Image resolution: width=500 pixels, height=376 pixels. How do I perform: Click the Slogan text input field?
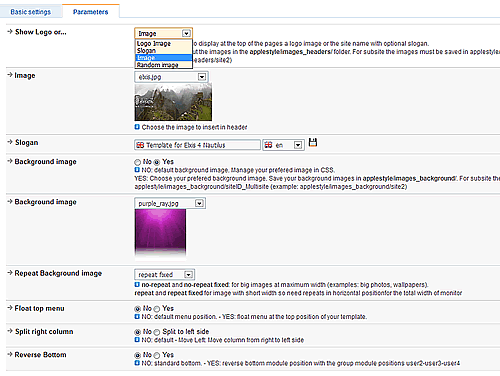pos(197,145)
